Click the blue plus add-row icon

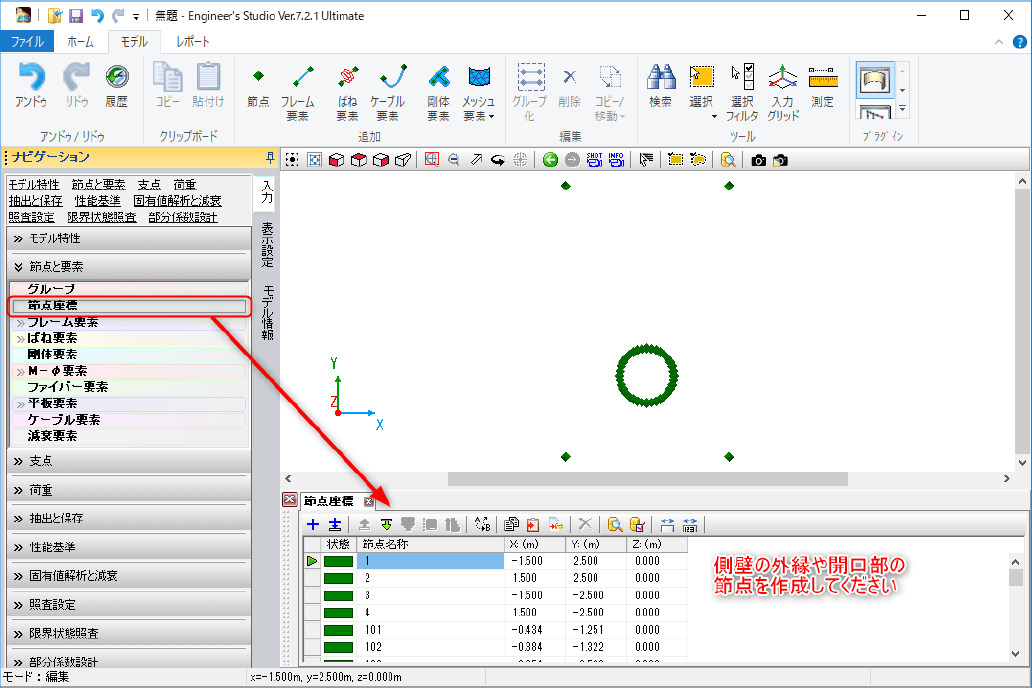[x=313, y=524]
